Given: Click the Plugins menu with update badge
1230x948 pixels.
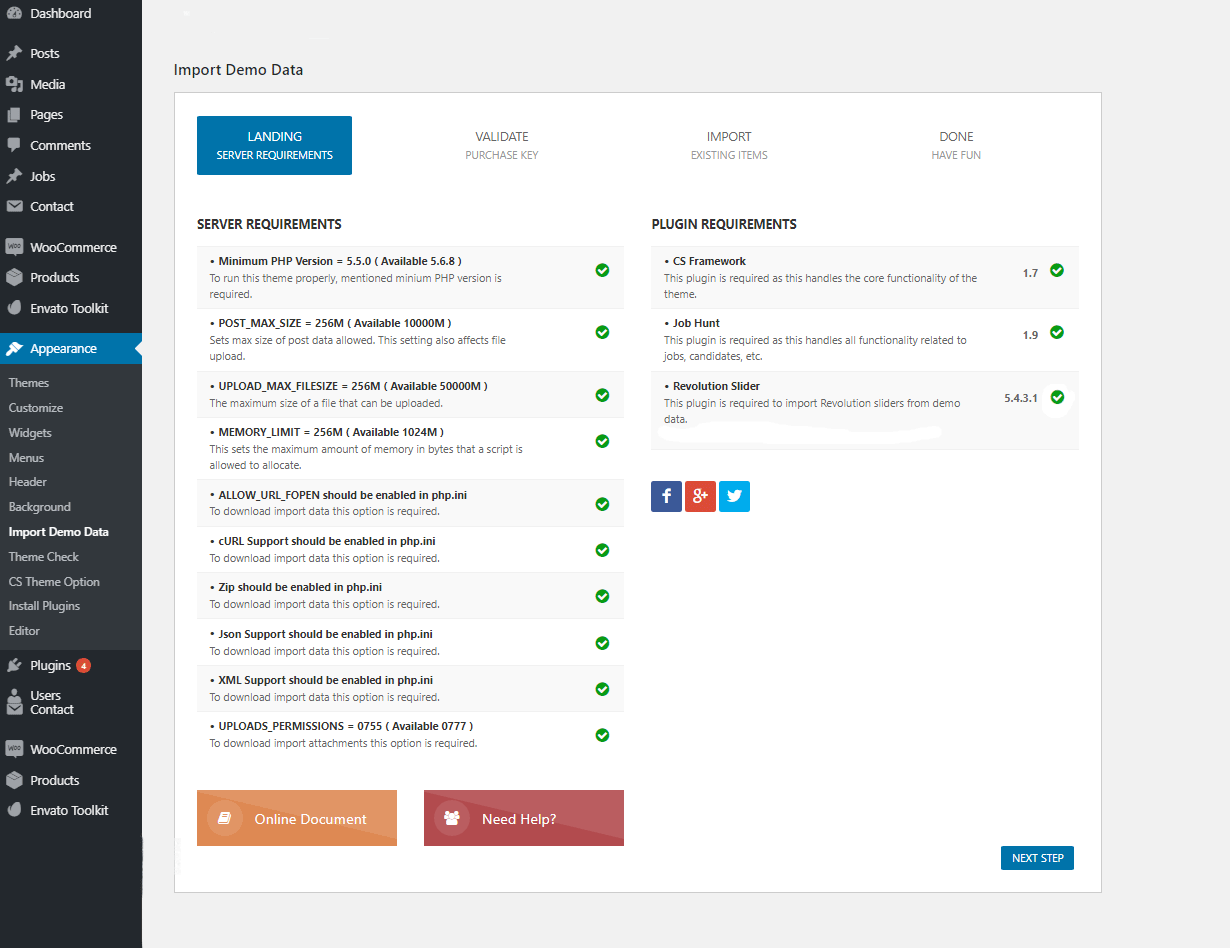Looking at the screenshot, I should (x=50, y=665).
